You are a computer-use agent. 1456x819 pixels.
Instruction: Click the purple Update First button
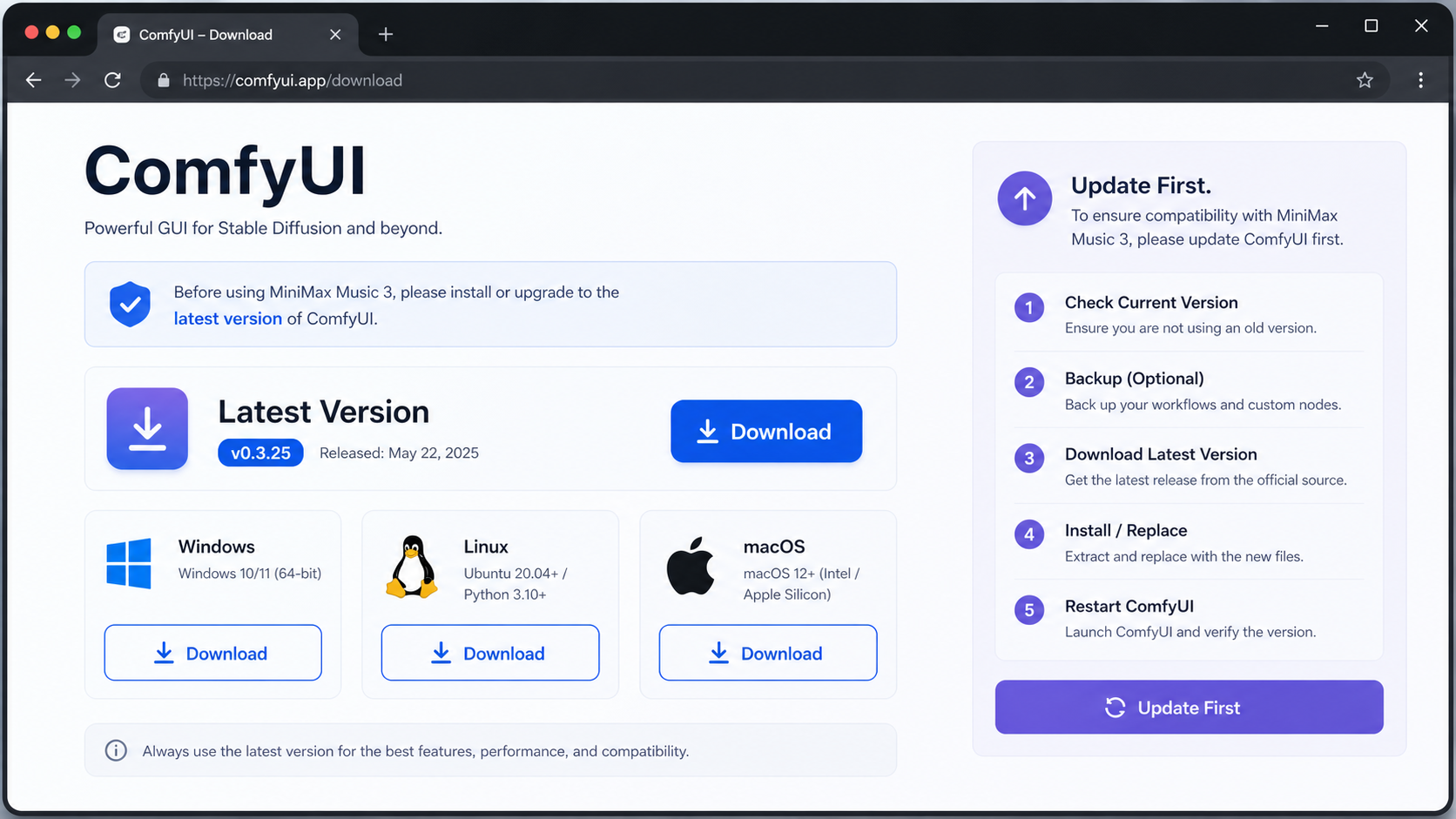(1189, 707)
